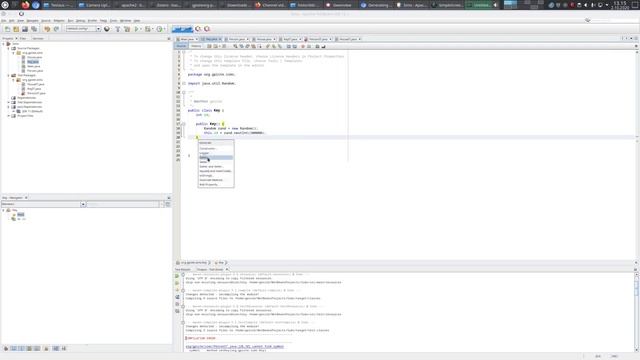The height and width of the screenshot is (360, 640).
Task: Click the Source view button
Action: (181, 47)
